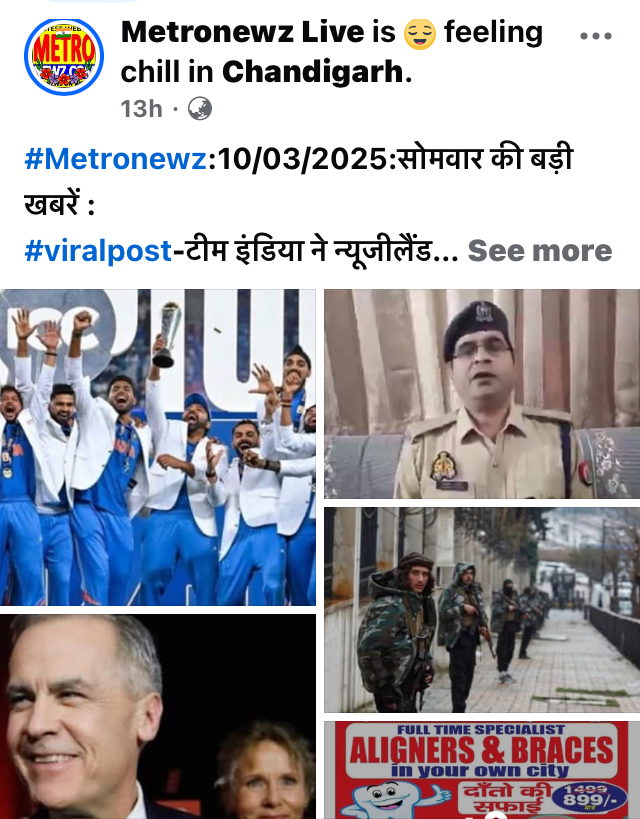
Task: Tap the #Metronewz hashtag
Action: pos(116,159)
